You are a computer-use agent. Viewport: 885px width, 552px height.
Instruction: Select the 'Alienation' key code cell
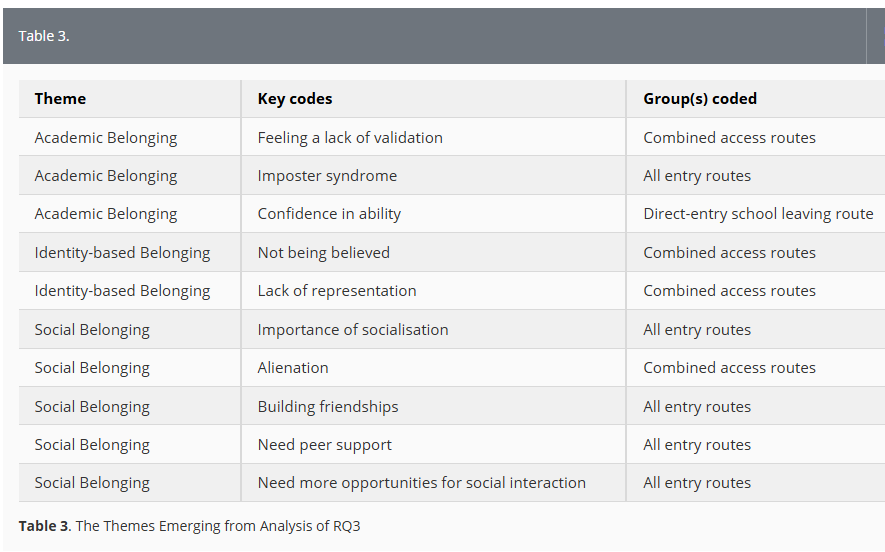[293, 368]
